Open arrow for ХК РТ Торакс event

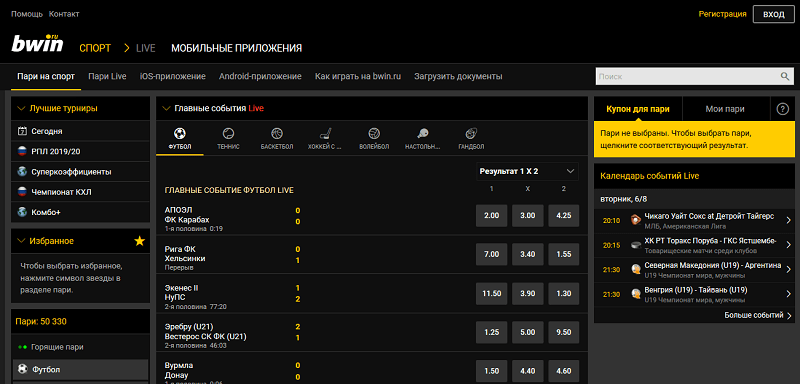point(788,245)
